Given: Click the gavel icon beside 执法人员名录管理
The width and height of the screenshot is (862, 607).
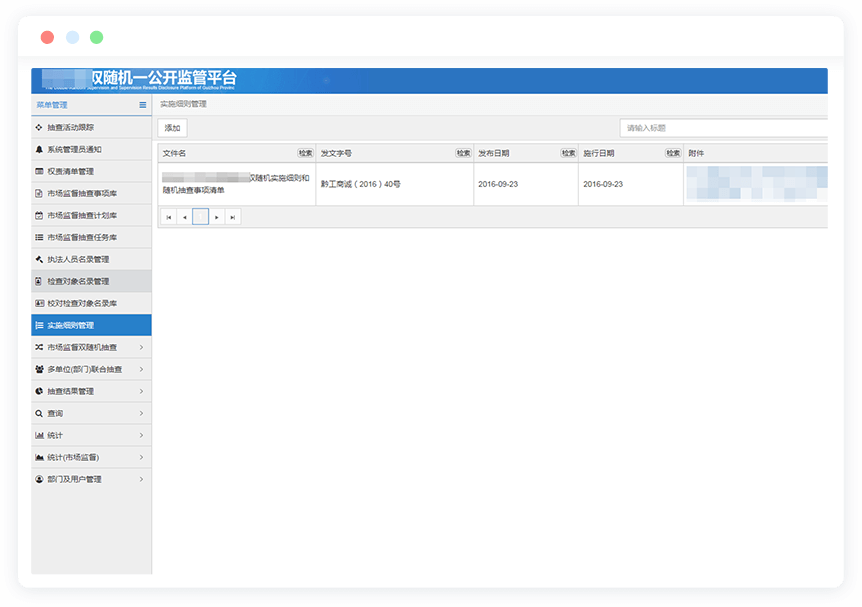Looking at the screenshot, I should pyautogui.click(x=39, y=259).
